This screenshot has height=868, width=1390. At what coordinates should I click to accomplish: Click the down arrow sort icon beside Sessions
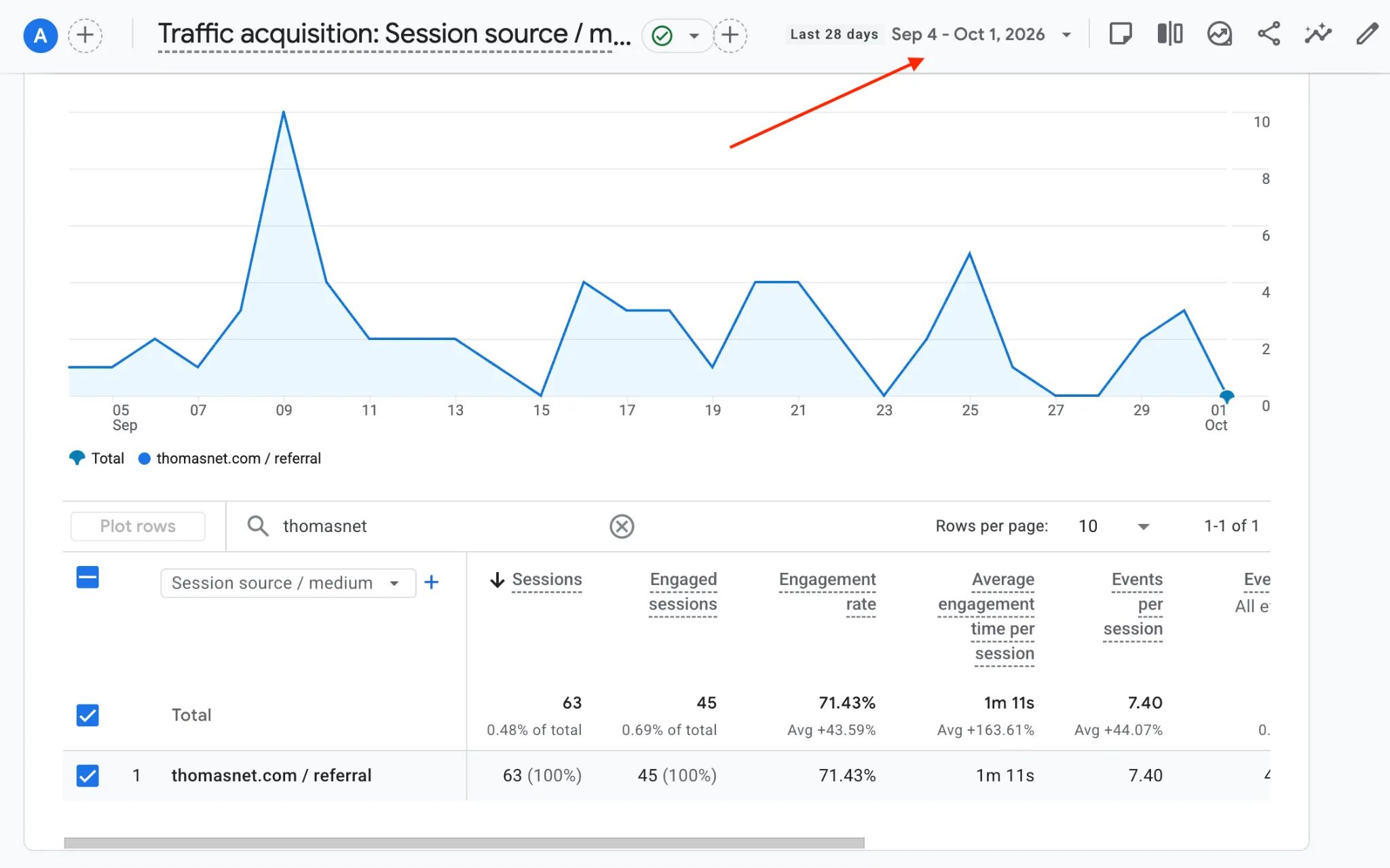point(497,580)
